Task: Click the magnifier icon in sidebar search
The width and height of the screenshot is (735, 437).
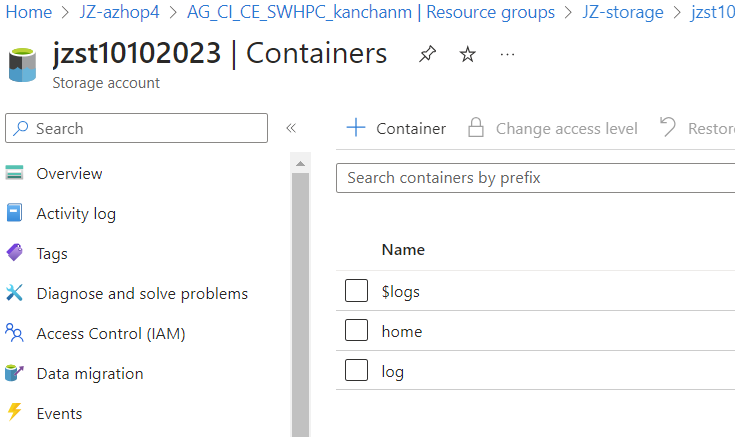Action: (x=20, y=128)
